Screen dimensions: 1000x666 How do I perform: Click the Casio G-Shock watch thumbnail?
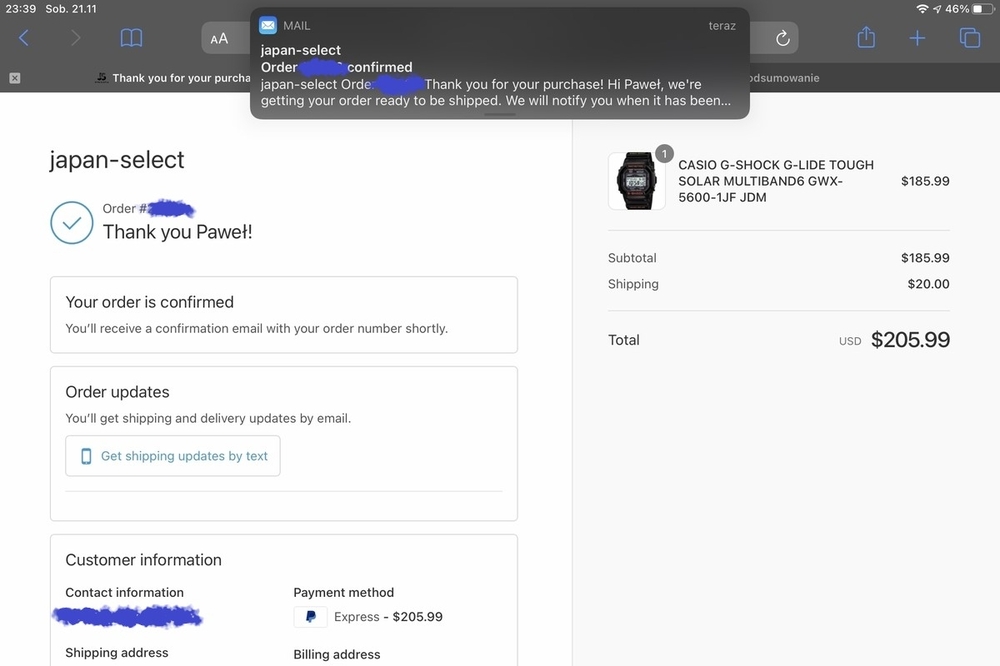click(636, 181)
